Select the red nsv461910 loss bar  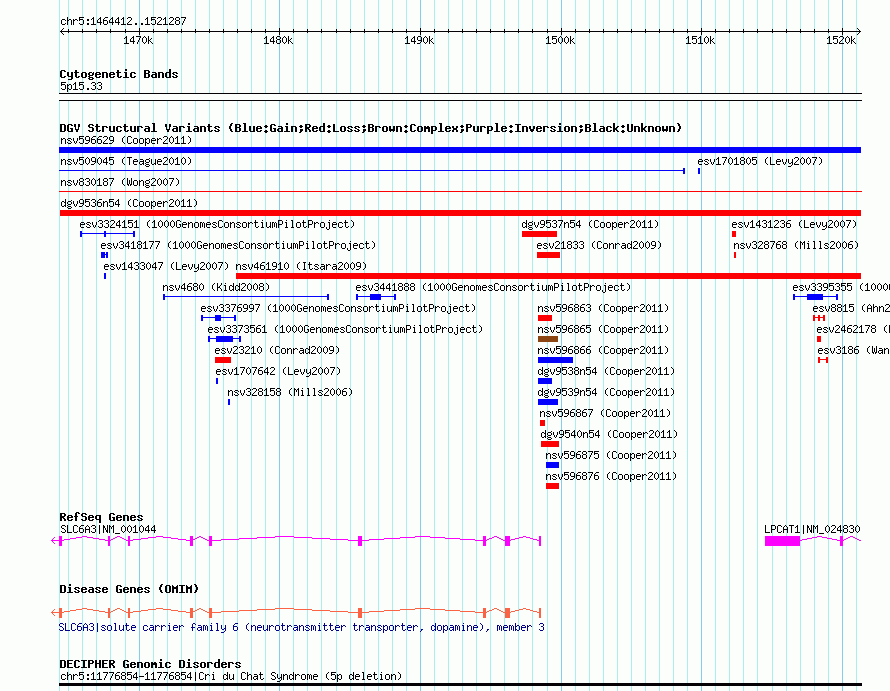[x=548, y=276]
